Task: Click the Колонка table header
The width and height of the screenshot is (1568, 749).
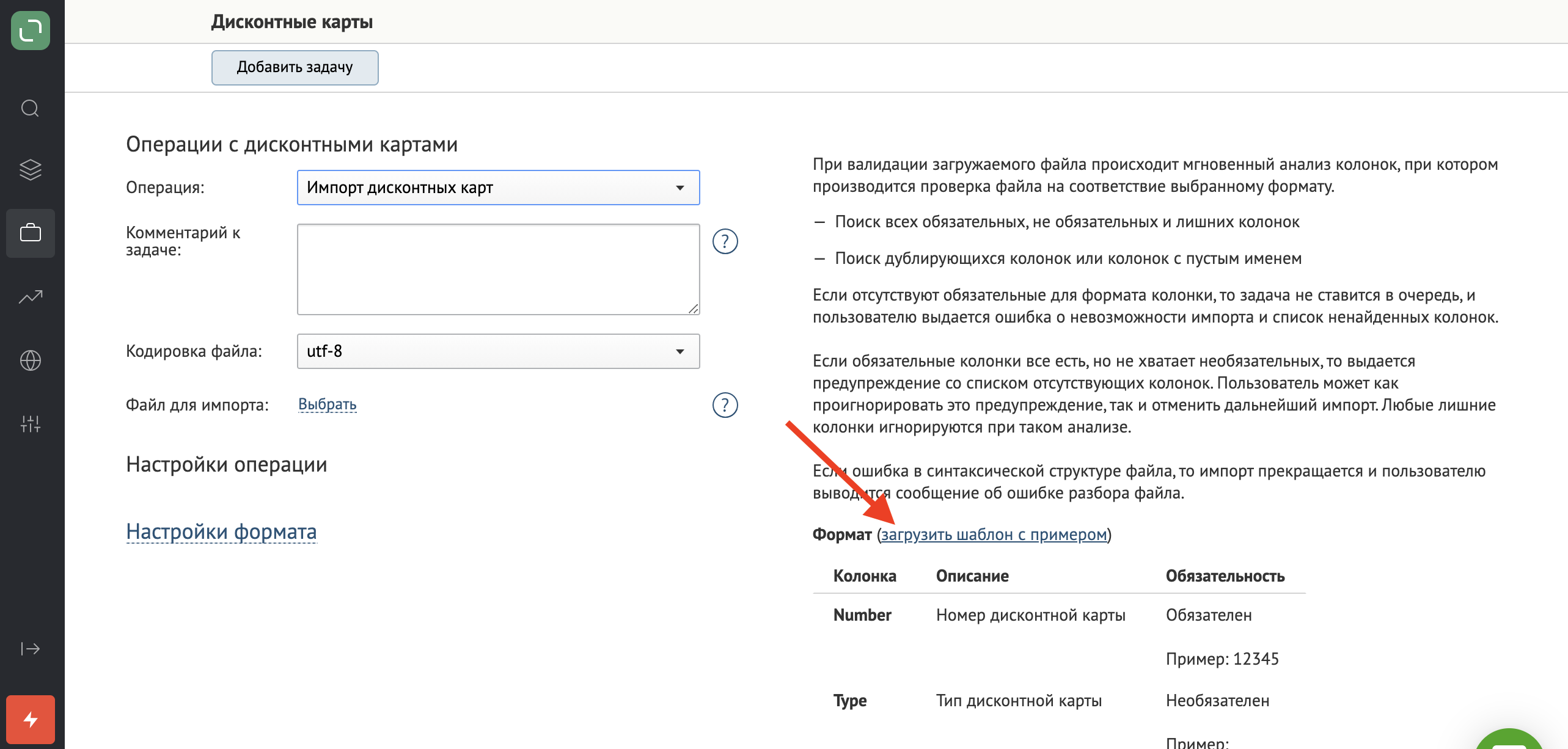Action: (865, 576)
